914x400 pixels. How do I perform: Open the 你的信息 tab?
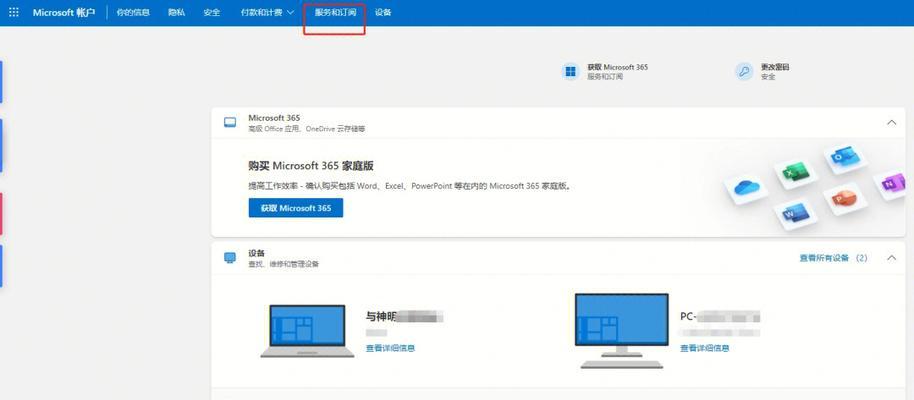point(133,12)
